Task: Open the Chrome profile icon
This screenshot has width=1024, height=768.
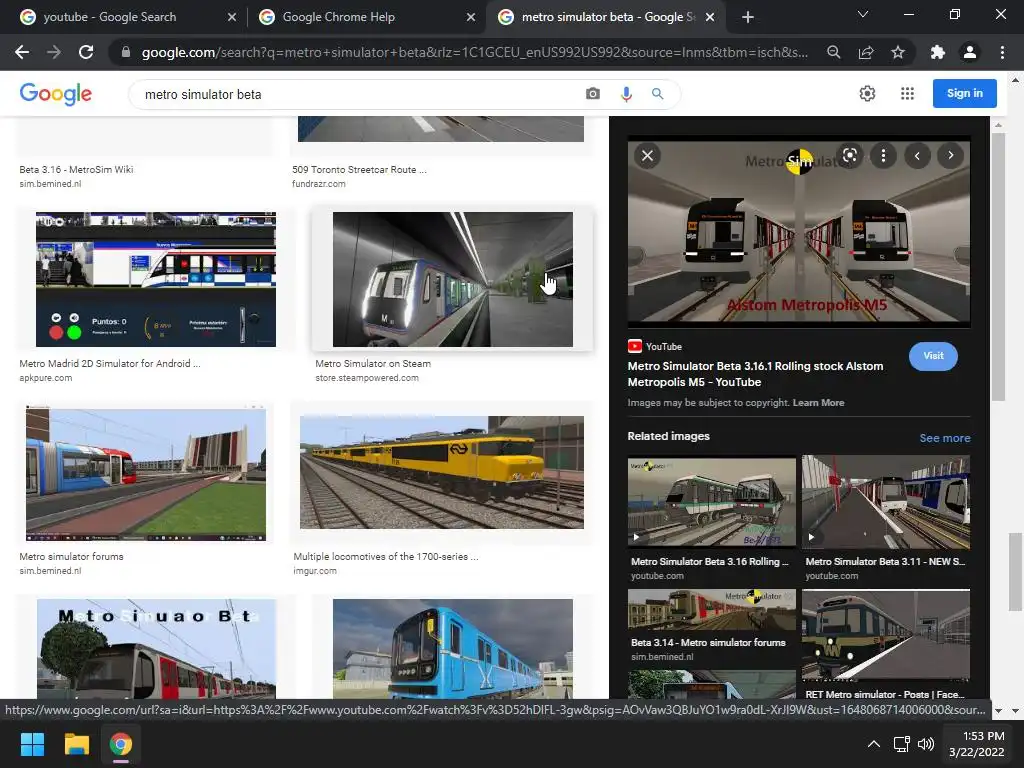Action: coord(970,52)
